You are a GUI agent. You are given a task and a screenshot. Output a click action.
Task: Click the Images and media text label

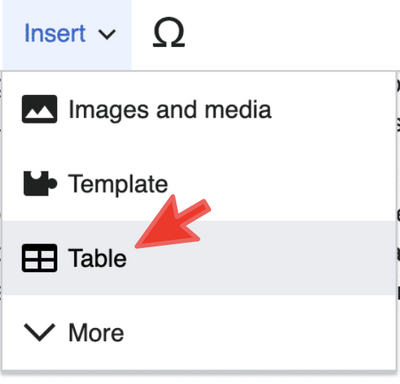tap(170, 110)
